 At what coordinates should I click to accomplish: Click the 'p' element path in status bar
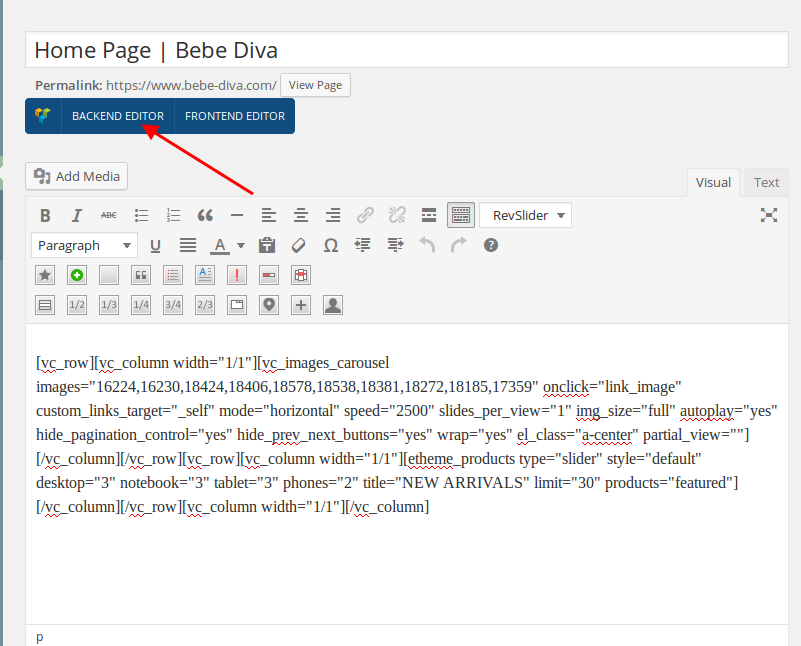click(x=40, y=637)
